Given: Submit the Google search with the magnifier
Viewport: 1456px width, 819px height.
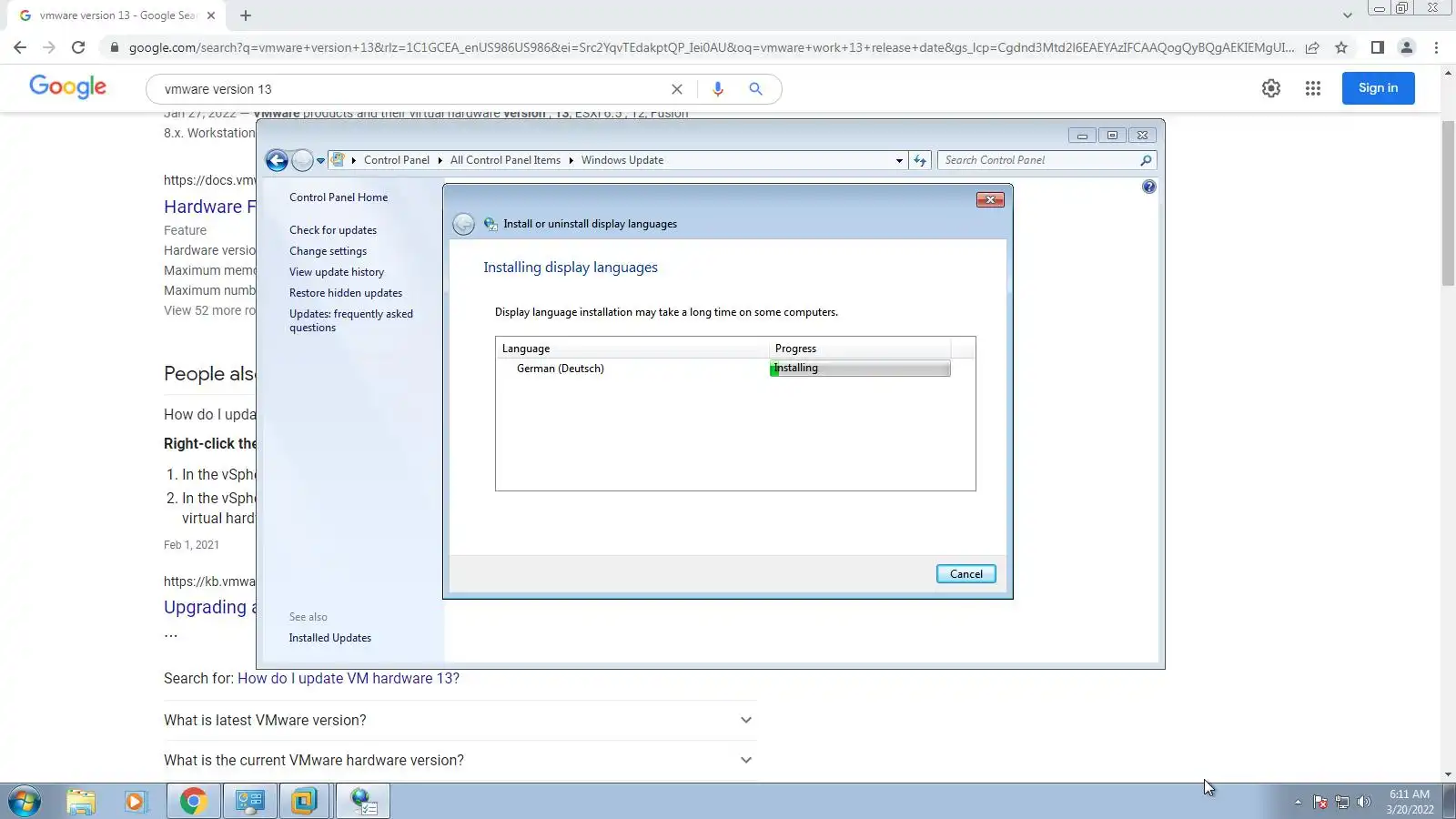Looking at the screenshot, I should pyautogui.click(x=755, y=89).
